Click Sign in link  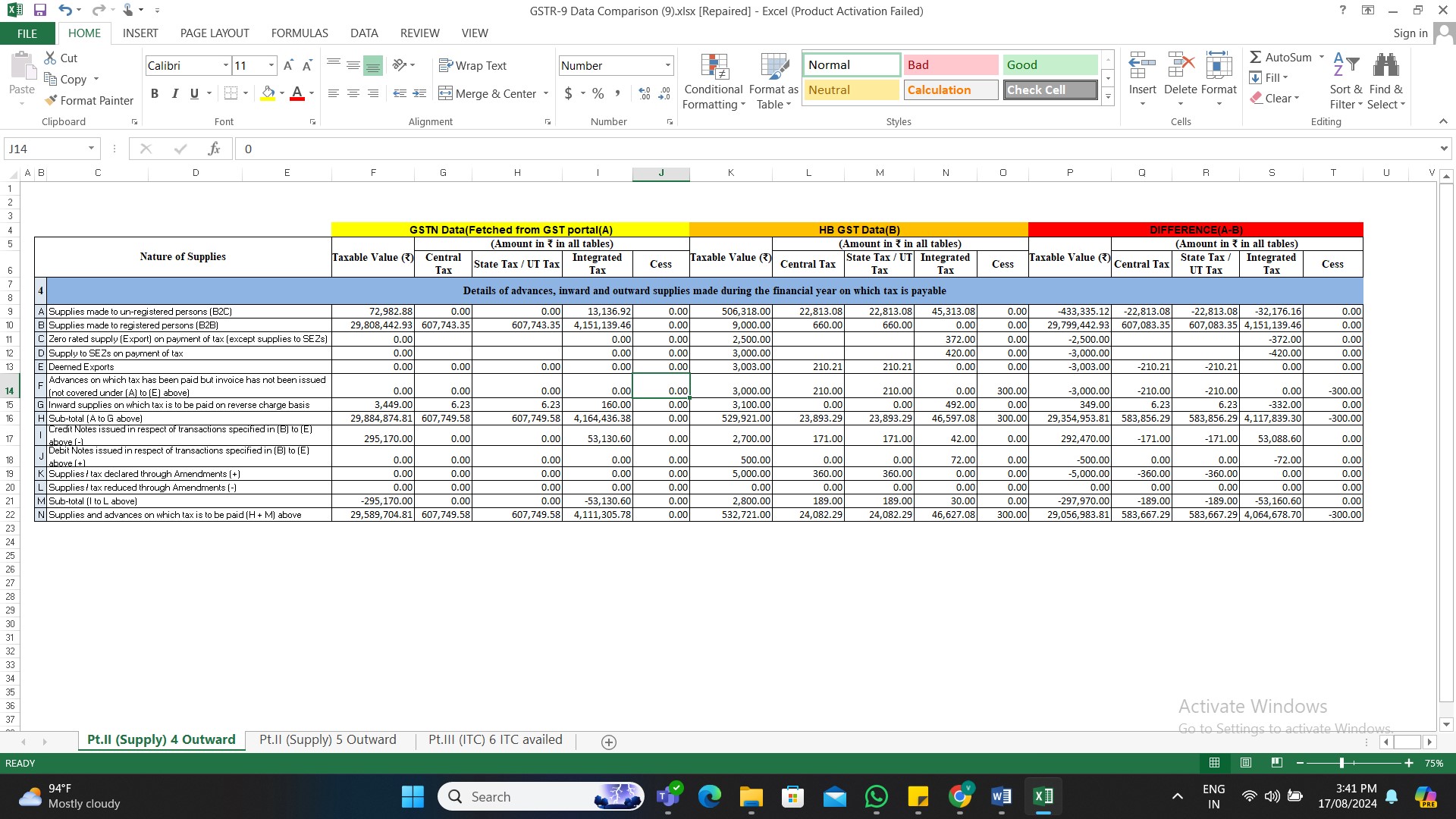pos(1410,33)
